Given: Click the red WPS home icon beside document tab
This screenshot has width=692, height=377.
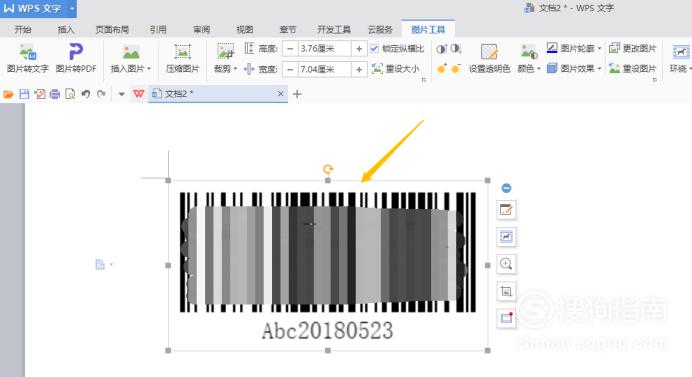Looking at the screenshot, I should click(x=139, y=94).
